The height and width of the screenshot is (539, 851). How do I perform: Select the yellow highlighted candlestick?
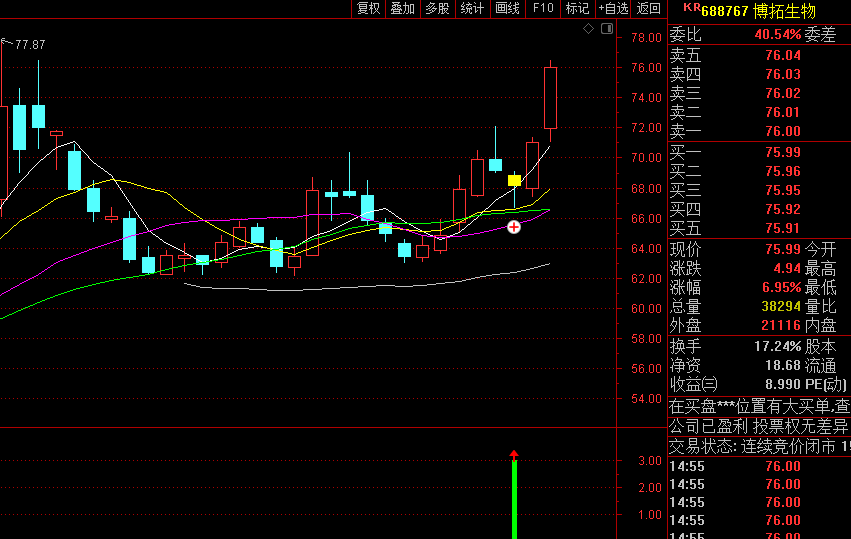coord(514,180)
